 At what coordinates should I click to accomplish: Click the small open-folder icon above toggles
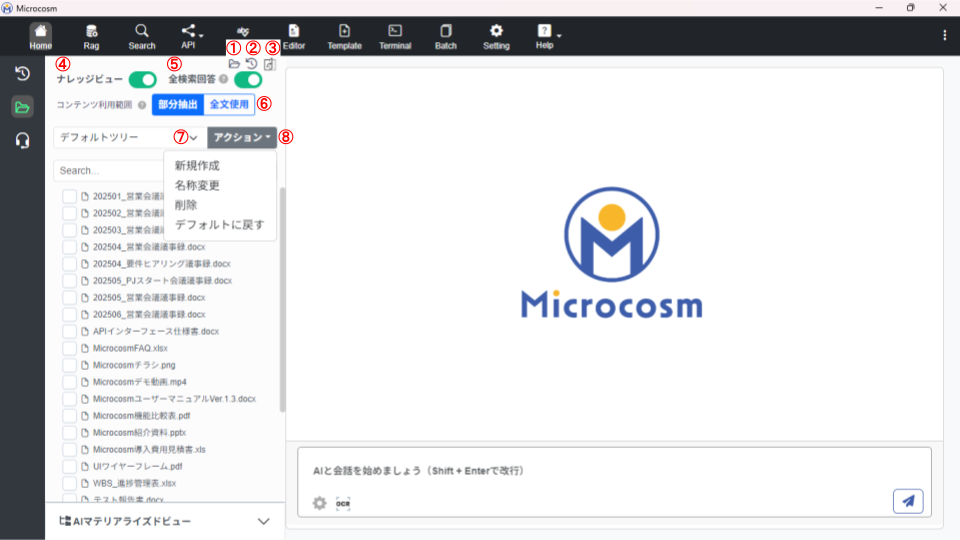234,64
